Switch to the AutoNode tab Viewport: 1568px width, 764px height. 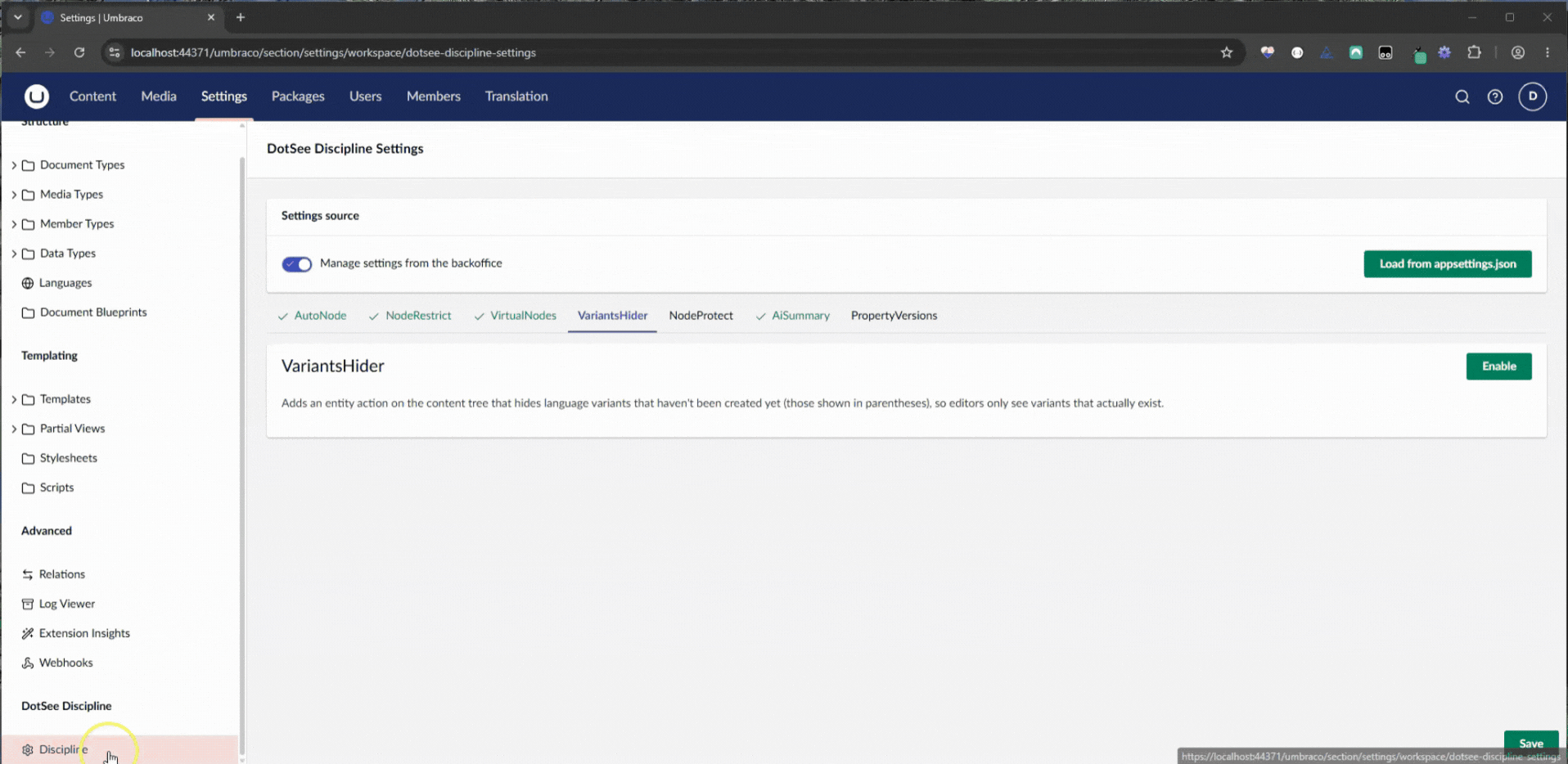[x=312, y=316]
